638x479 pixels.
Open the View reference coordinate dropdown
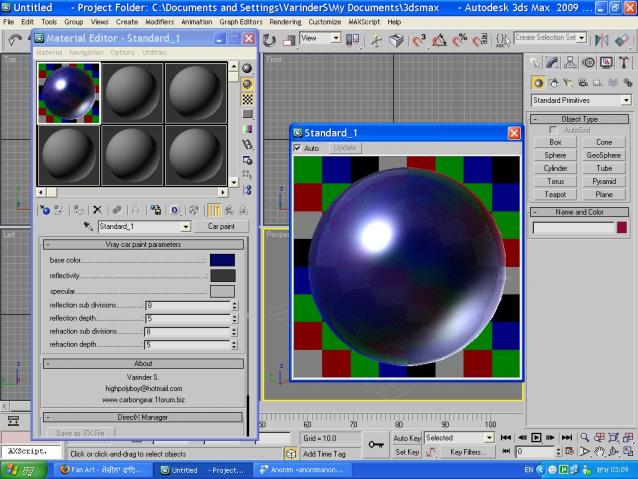tap(320, 38)
